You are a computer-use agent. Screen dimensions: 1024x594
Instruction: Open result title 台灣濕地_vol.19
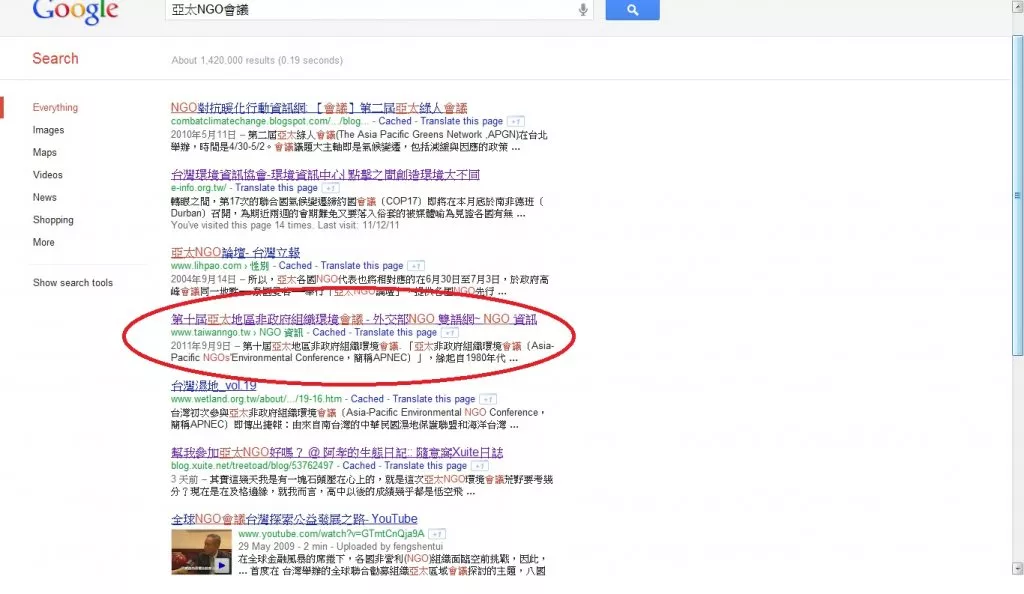(214, 385)
